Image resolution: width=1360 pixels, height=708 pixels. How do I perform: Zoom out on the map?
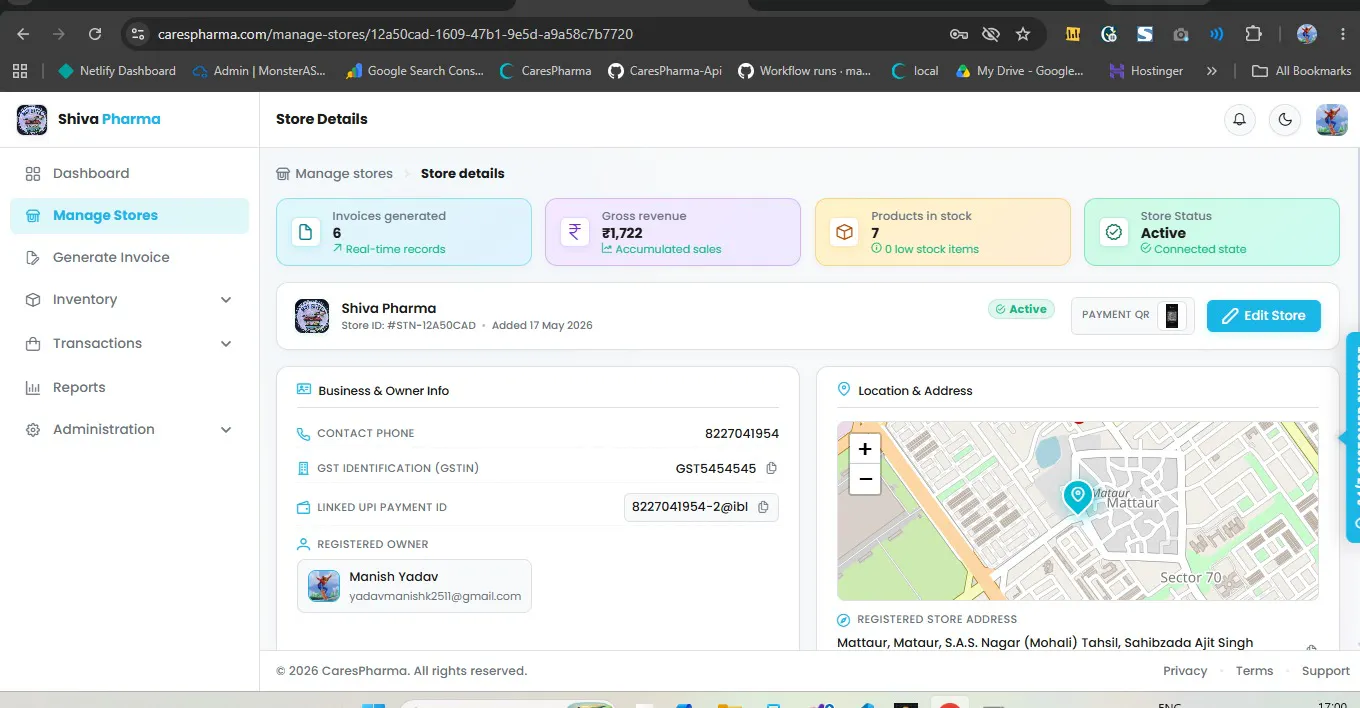(x=865, y=479)
